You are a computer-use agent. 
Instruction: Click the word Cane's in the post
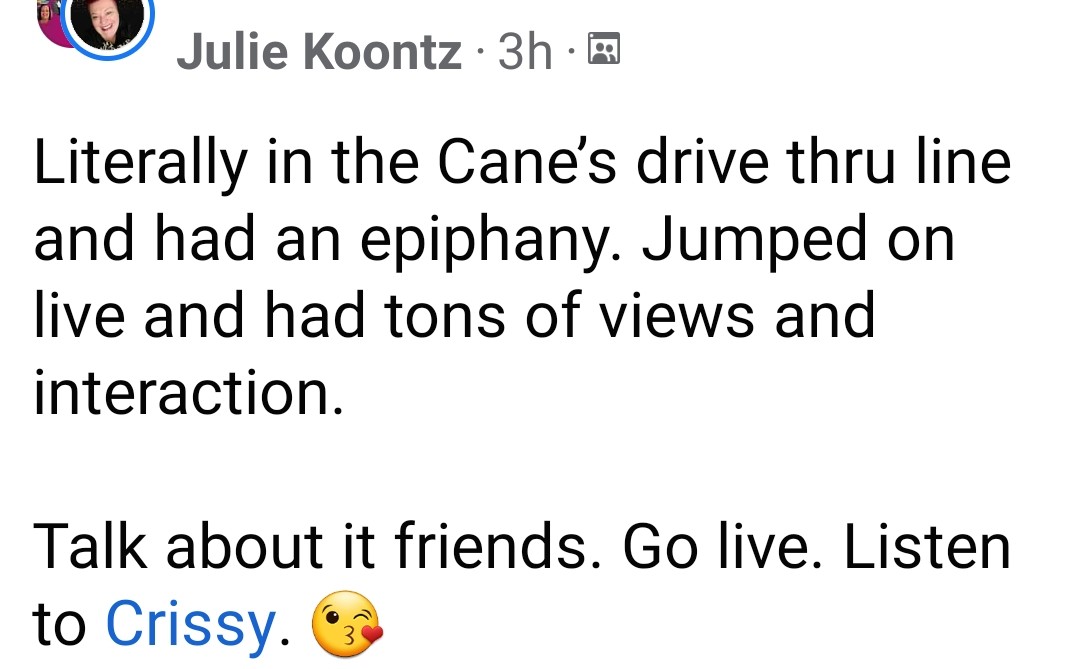tap(527, 163)
